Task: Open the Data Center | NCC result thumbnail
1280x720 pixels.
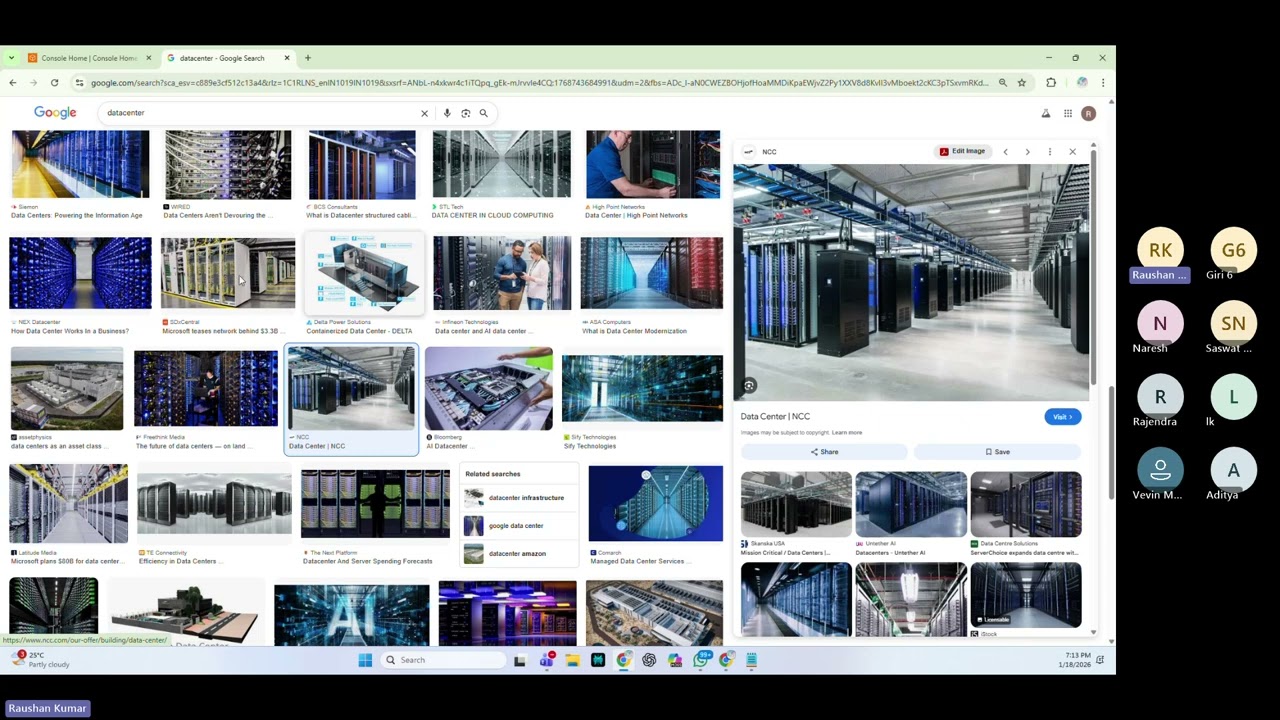Action: tap(351, 389)
